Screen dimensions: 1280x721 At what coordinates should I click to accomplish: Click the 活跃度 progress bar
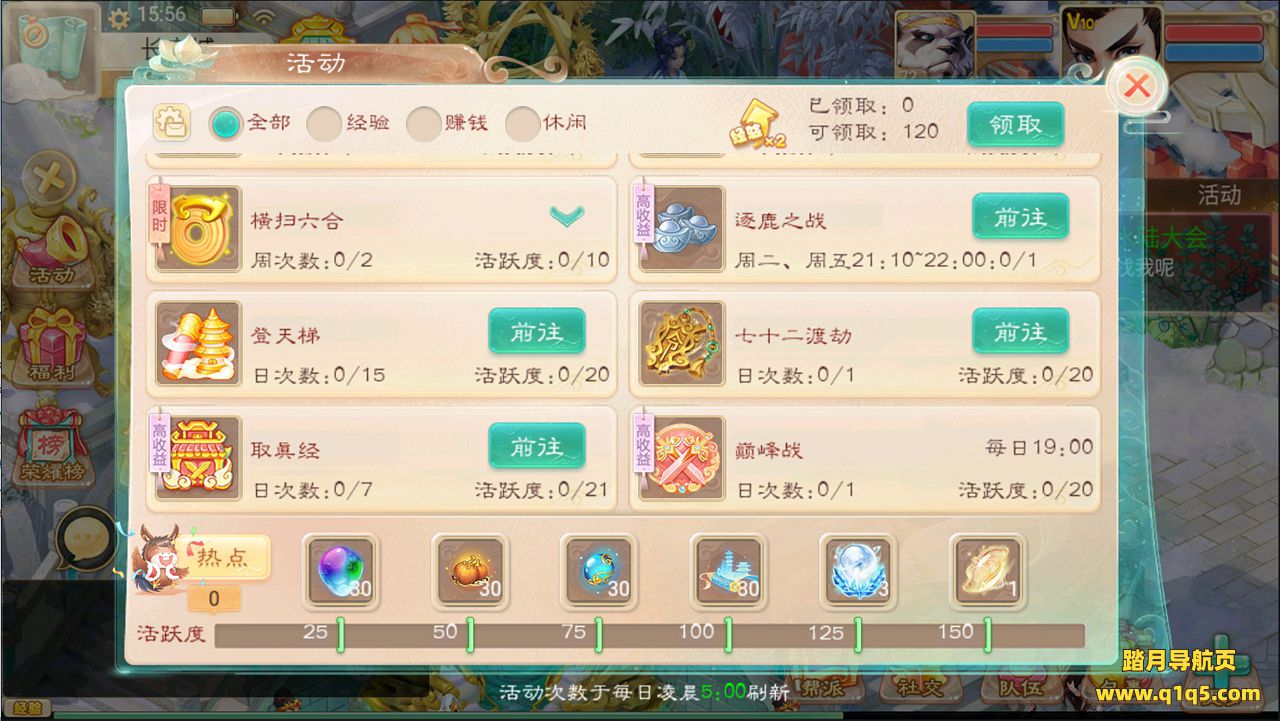coord(650,635)
